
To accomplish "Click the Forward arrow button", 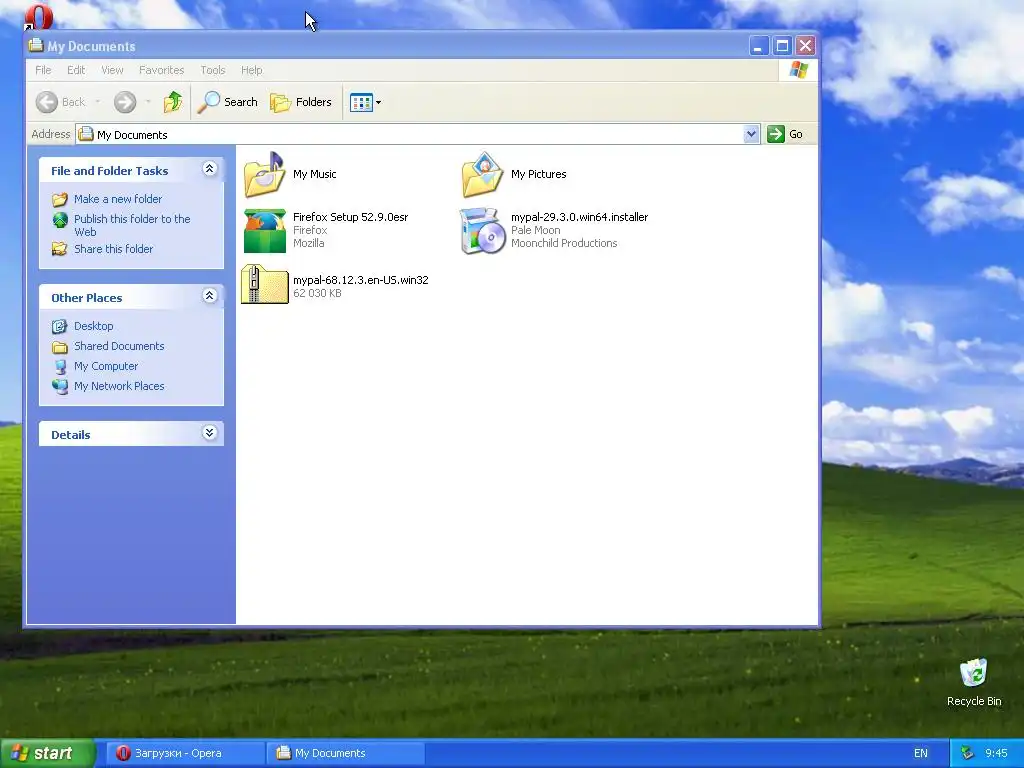I will (x=125, y=102).
